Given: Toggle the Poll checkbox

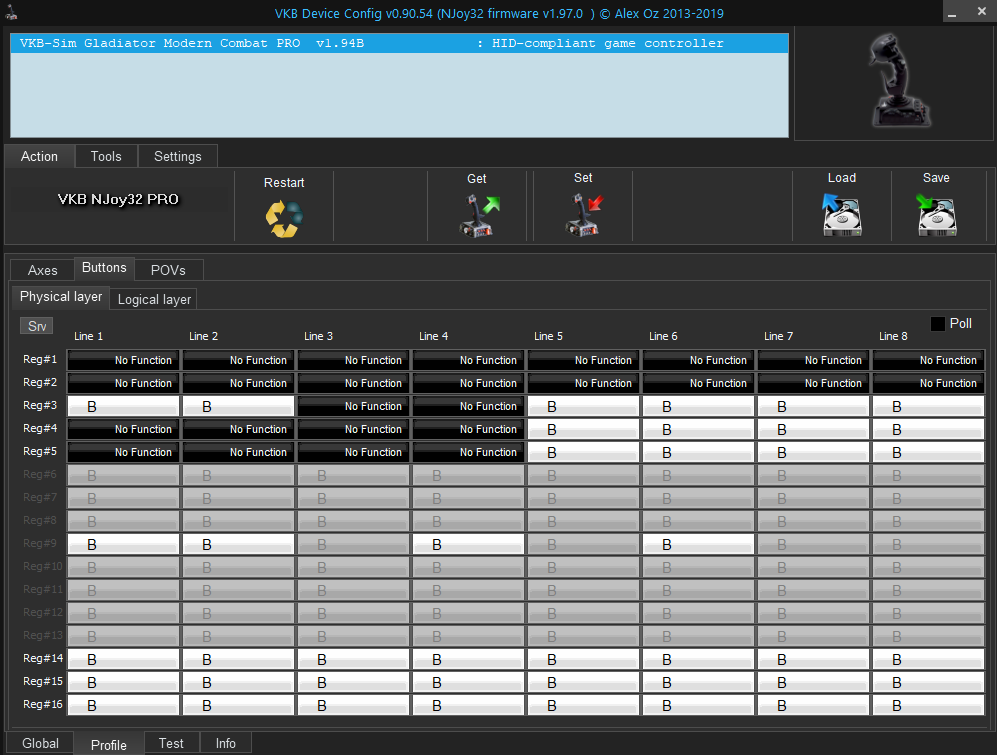Looking at the screenshot, I should pyautogui.click(x=937, y=324).
